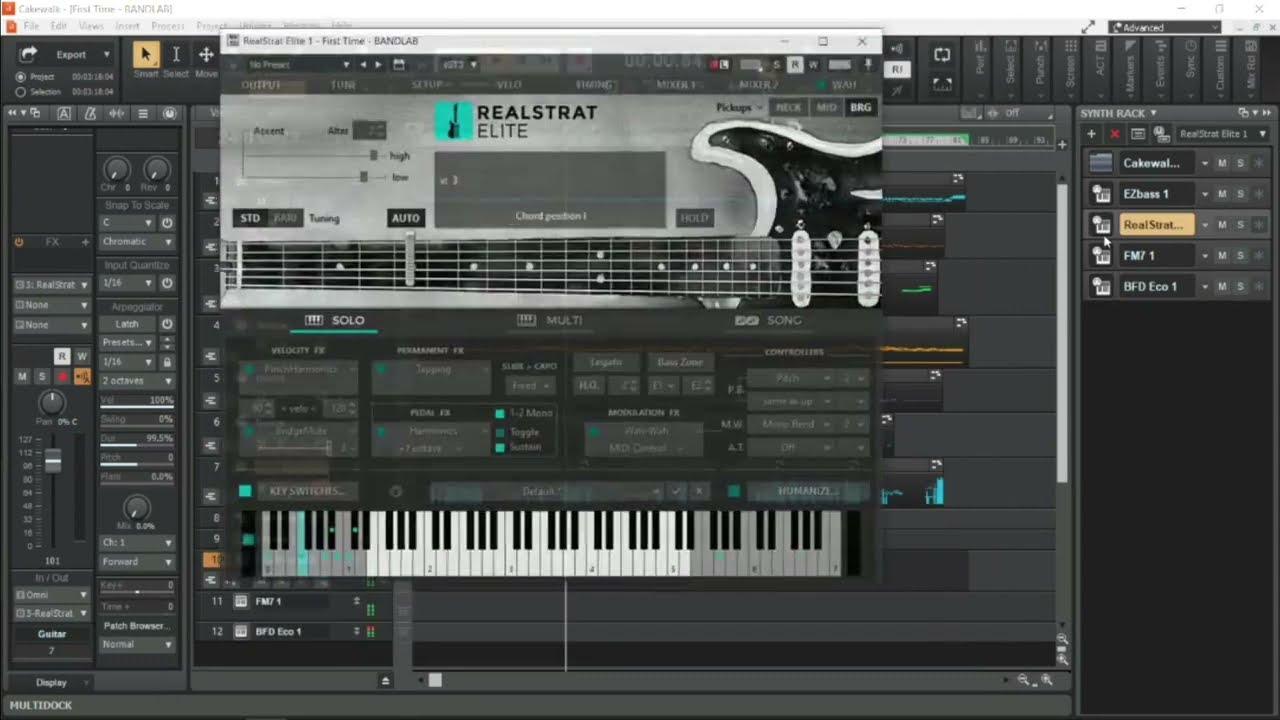Click add track plus above timeline
This screenshot has height=720, width=1280.
click(1063, 144)
